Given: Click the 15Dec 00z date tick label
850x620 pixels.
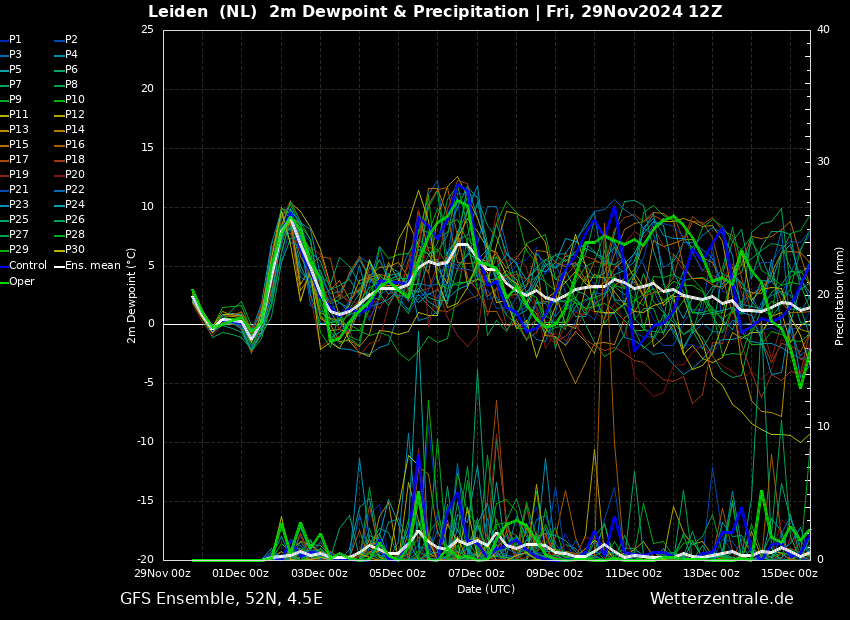Looking at the screenshot, I should point(789,574).
